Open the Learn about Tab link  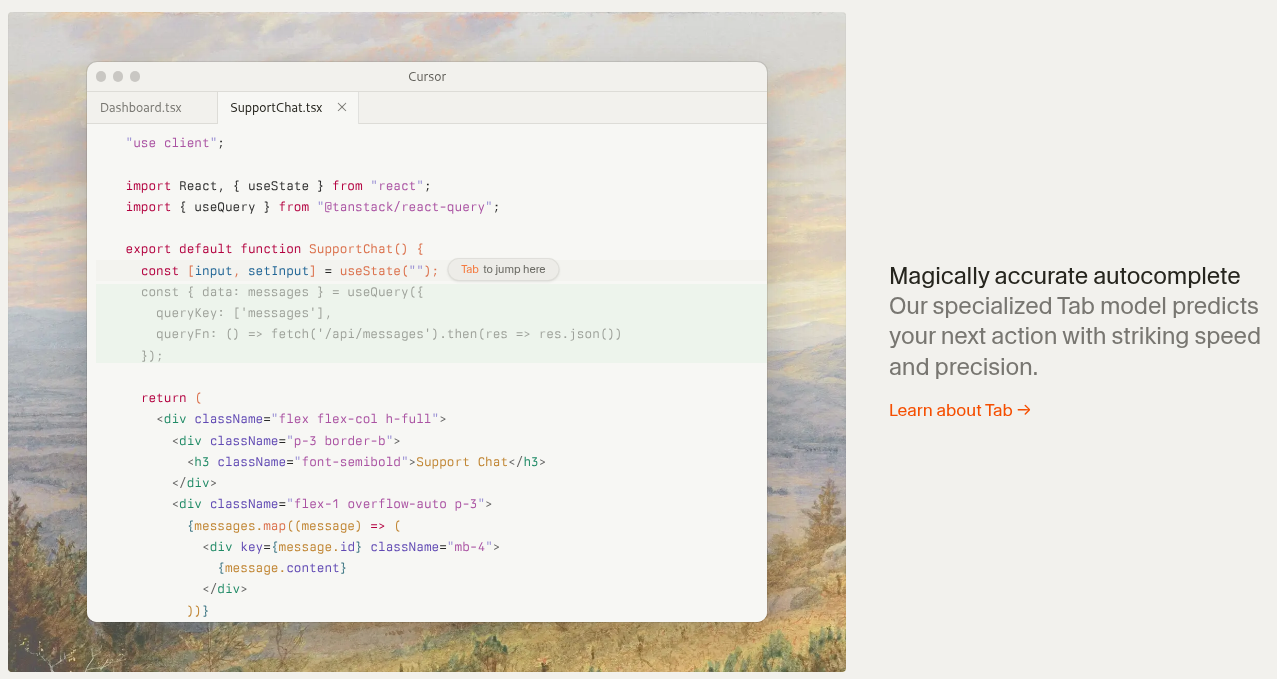pyautogui.click(x=959, y=410)
